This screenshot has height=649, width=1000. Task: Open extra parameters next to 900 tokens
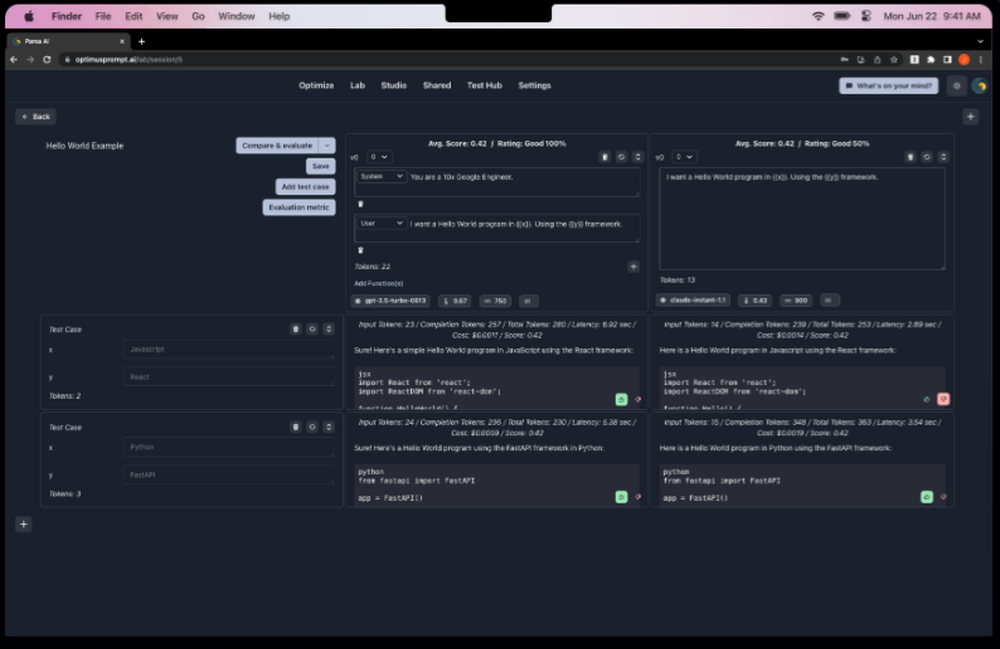pos(829,300)
